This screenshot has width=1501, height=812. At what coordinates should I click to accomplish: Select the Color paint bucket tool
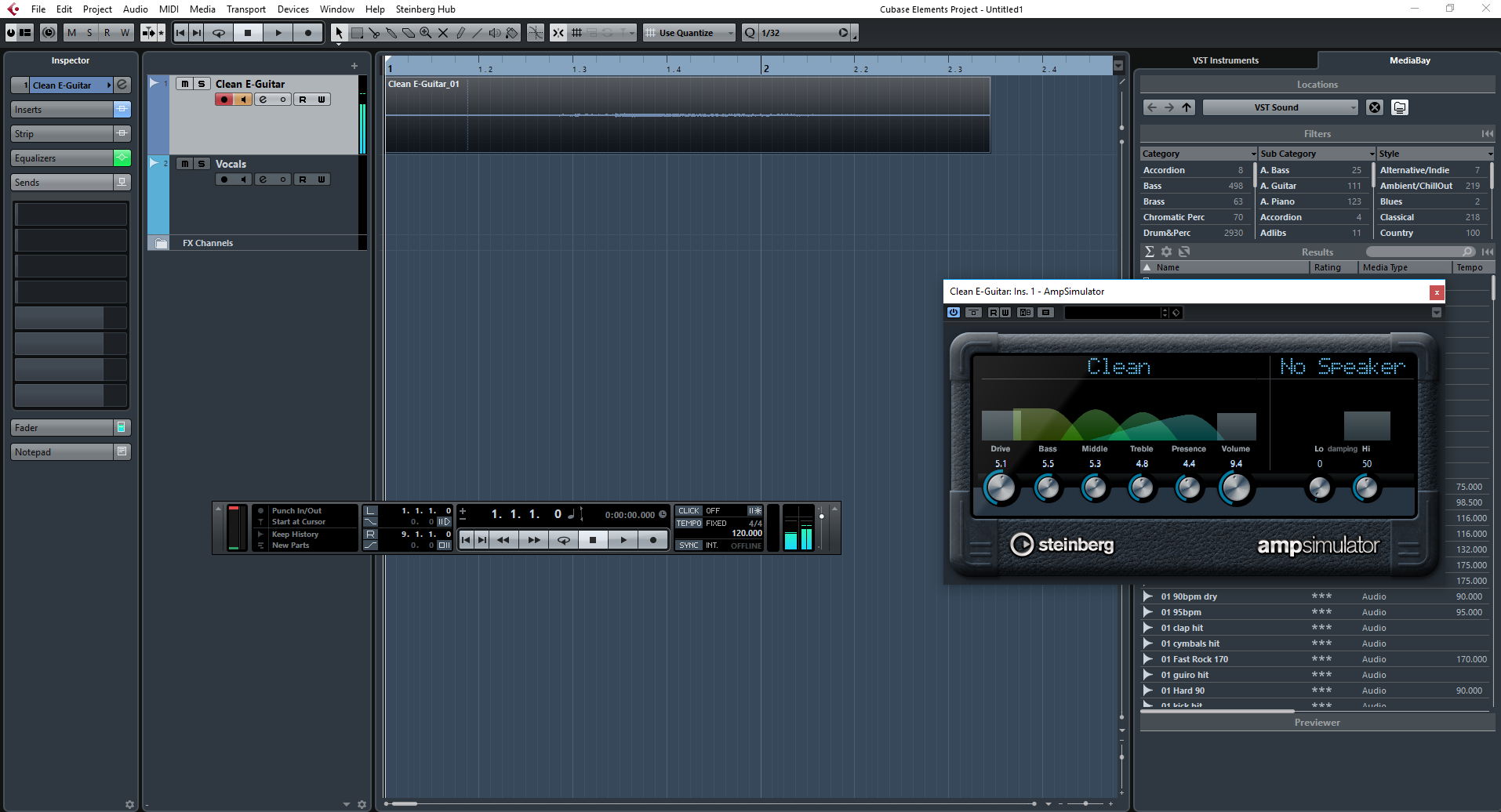[x=512, y=33]
